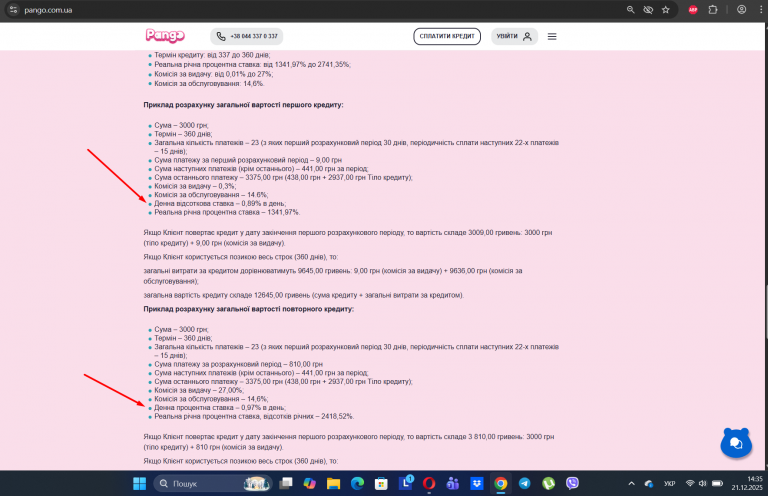
Task: Click 'Сума платежу за розрахунковий період – 810,00 грн'
Action: click(238, 364)
